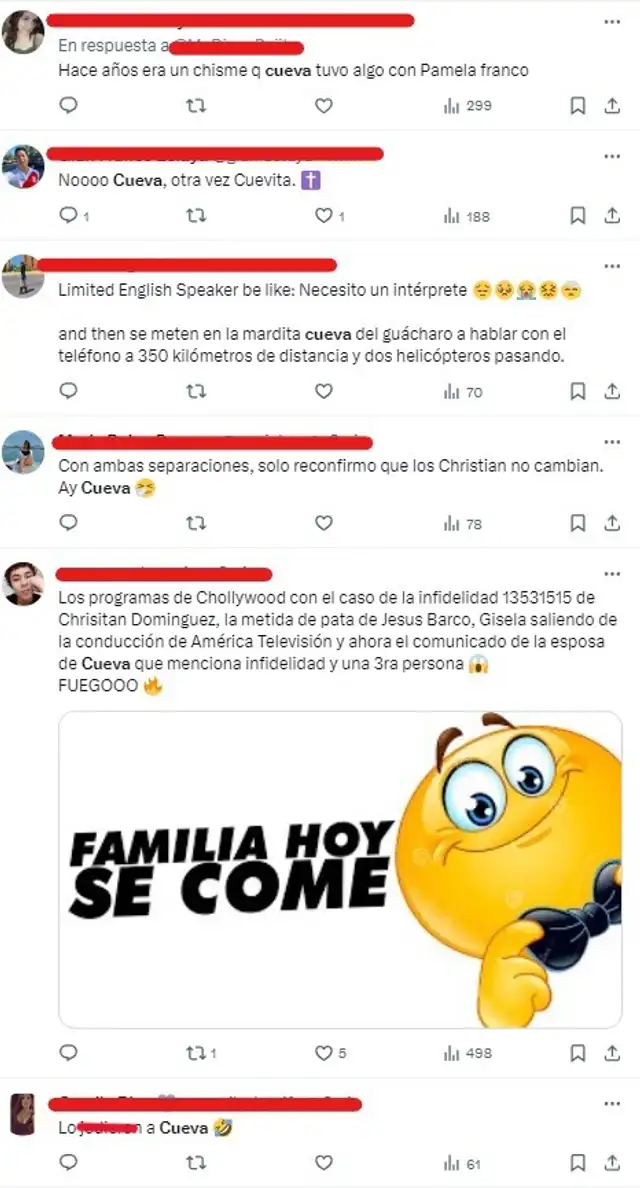The width and height of the screenshot is (640, 1188).
Task: View analytics showing 299 views
Action: click(467, 106)
